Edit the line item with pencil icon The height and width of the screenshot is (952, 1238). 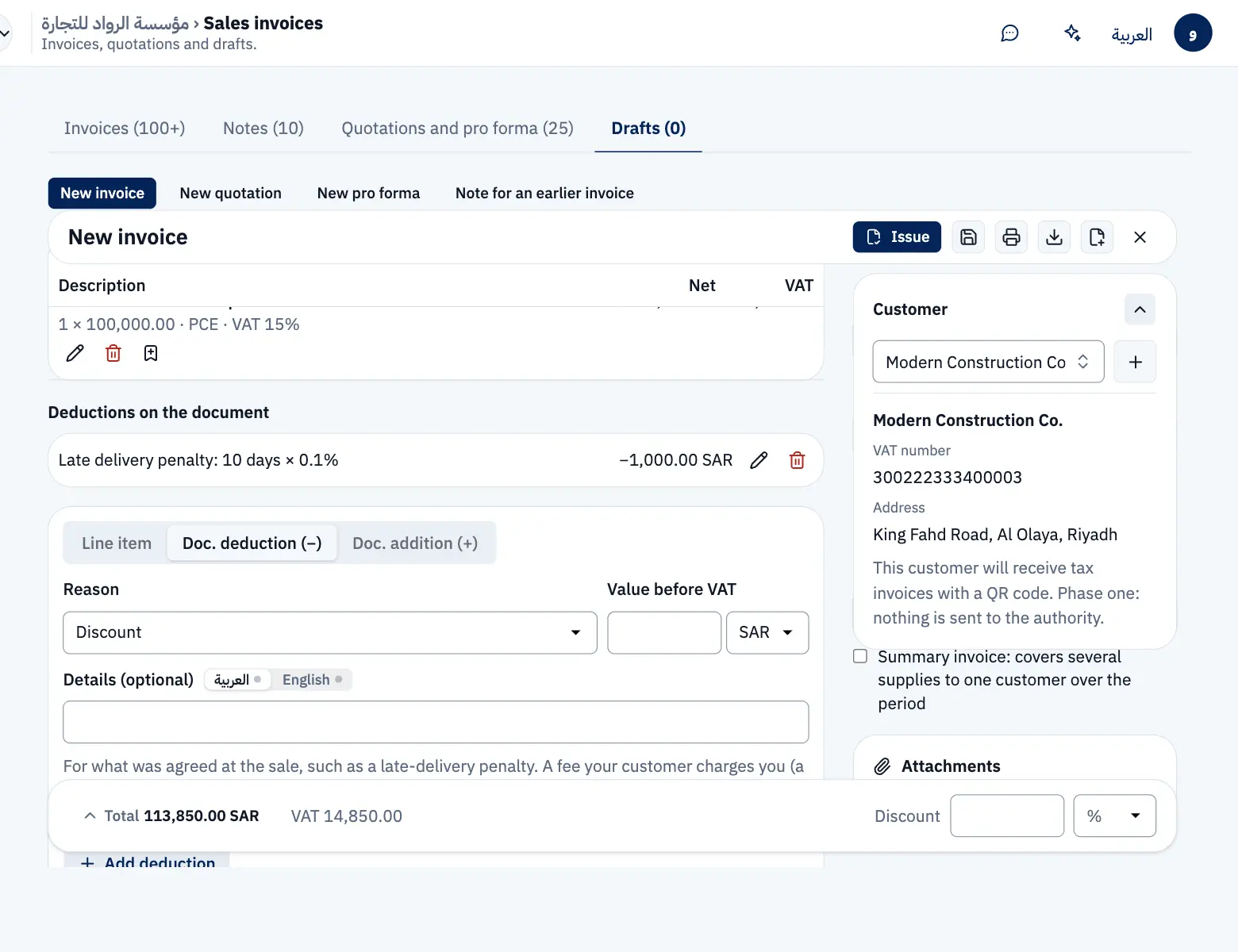click(x=75, y=353)
